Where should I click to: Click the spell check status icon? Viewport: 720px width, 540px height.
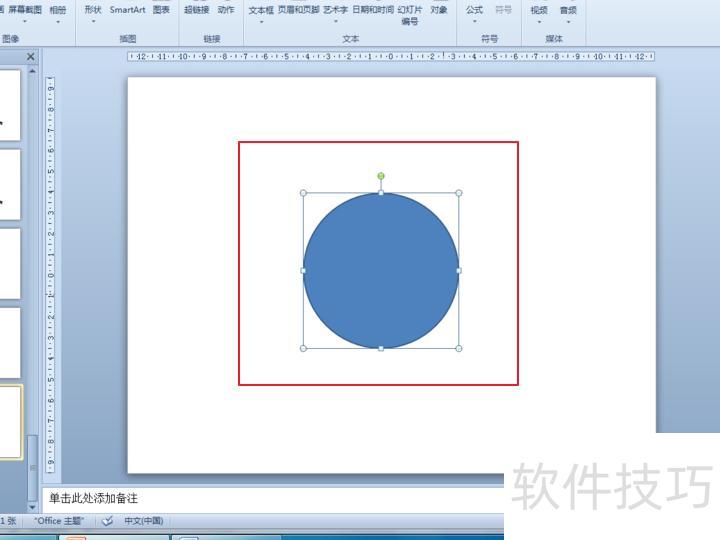pos(107,521)
